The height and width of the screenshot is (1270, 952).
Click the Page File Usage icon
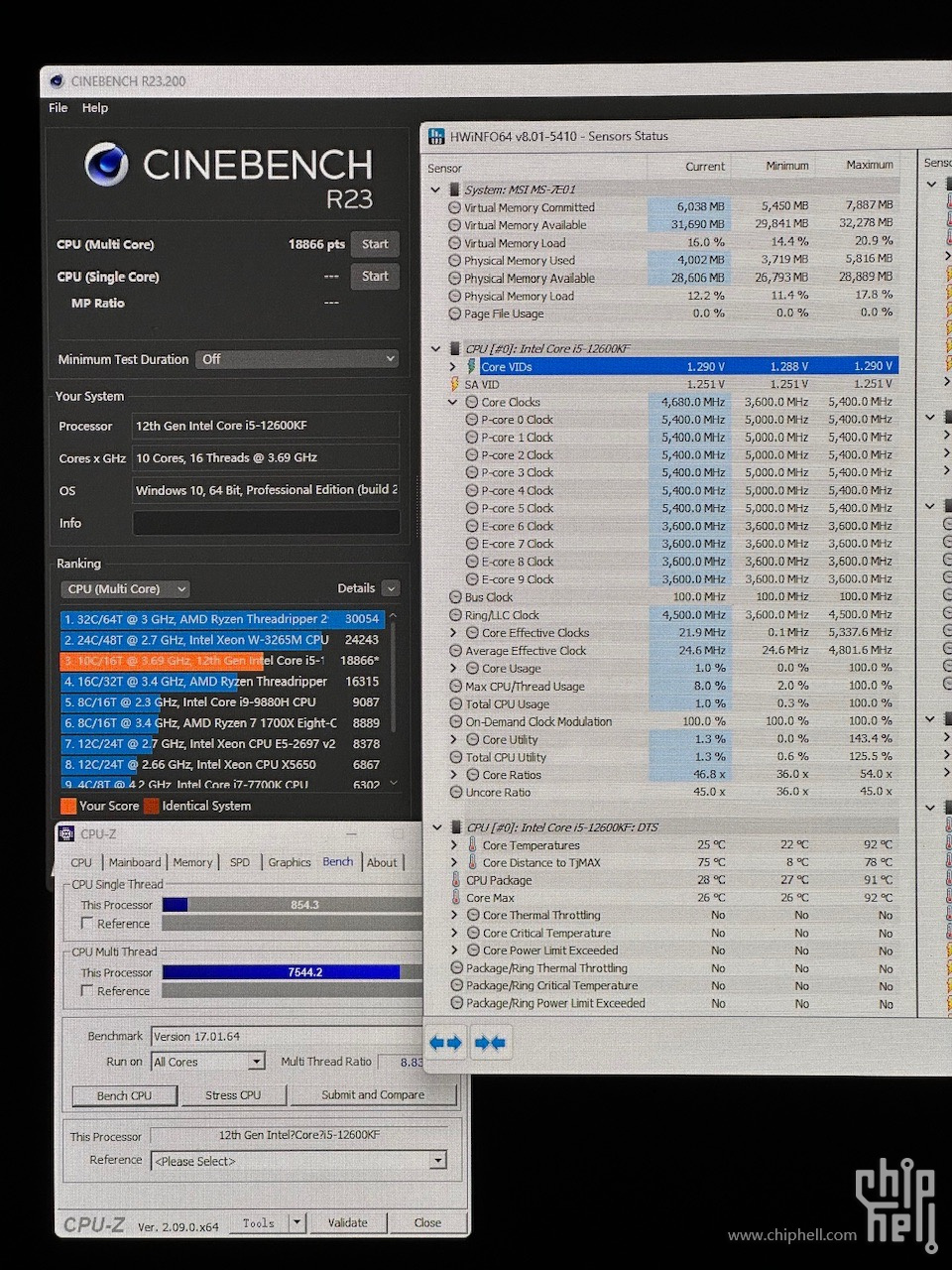click(454, 314)
